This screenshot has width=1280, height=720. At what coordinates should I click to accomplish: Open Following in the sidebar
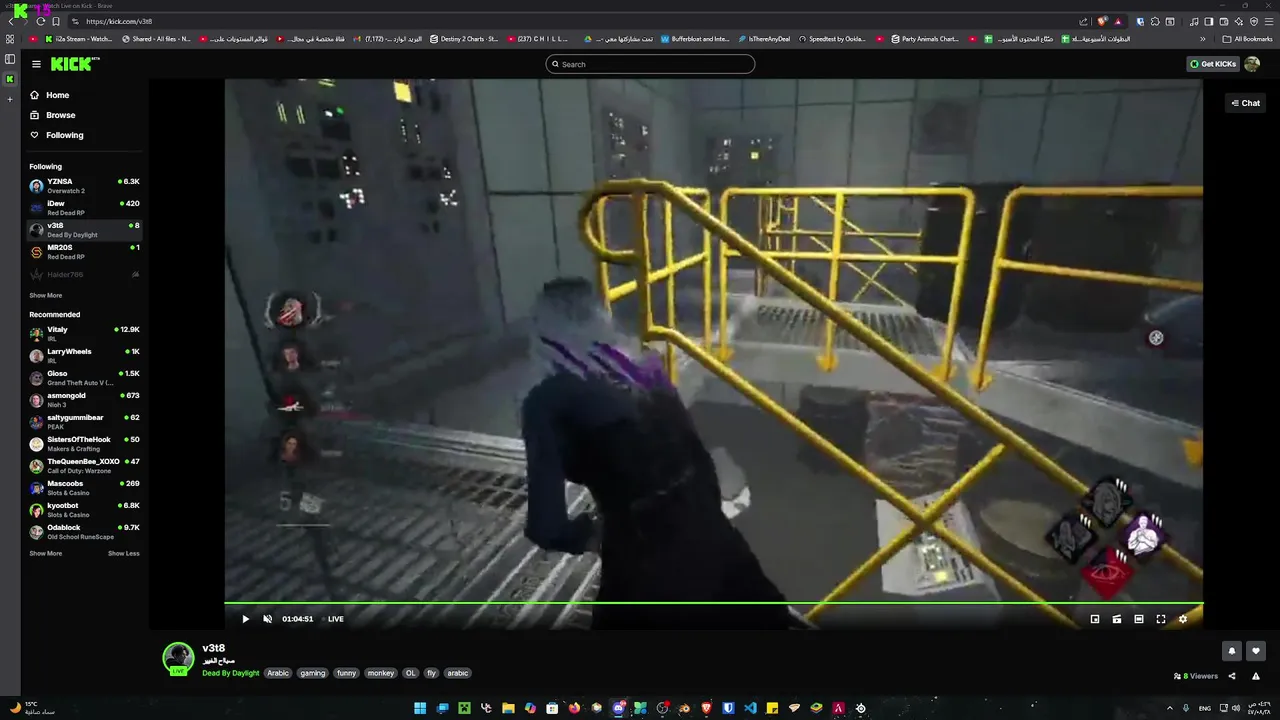point(64,135)
